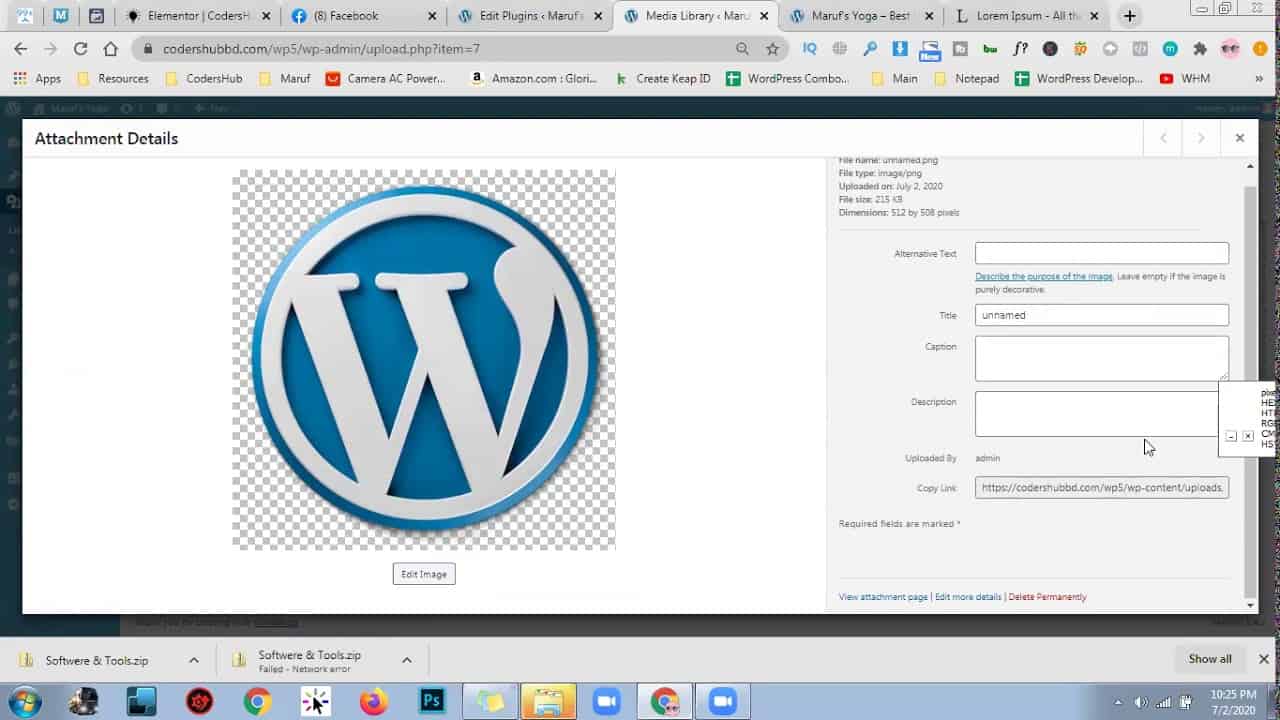Bookmark this page with the star icon

click(x=772, y=48)
